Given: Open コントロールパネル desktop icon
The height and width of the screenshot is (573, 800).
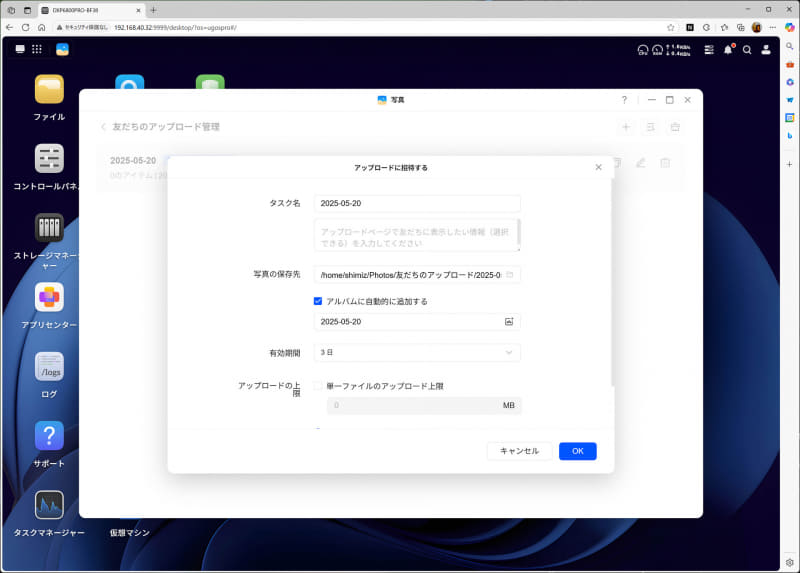Looking at the screenshot, I should [x=49, y=159].
